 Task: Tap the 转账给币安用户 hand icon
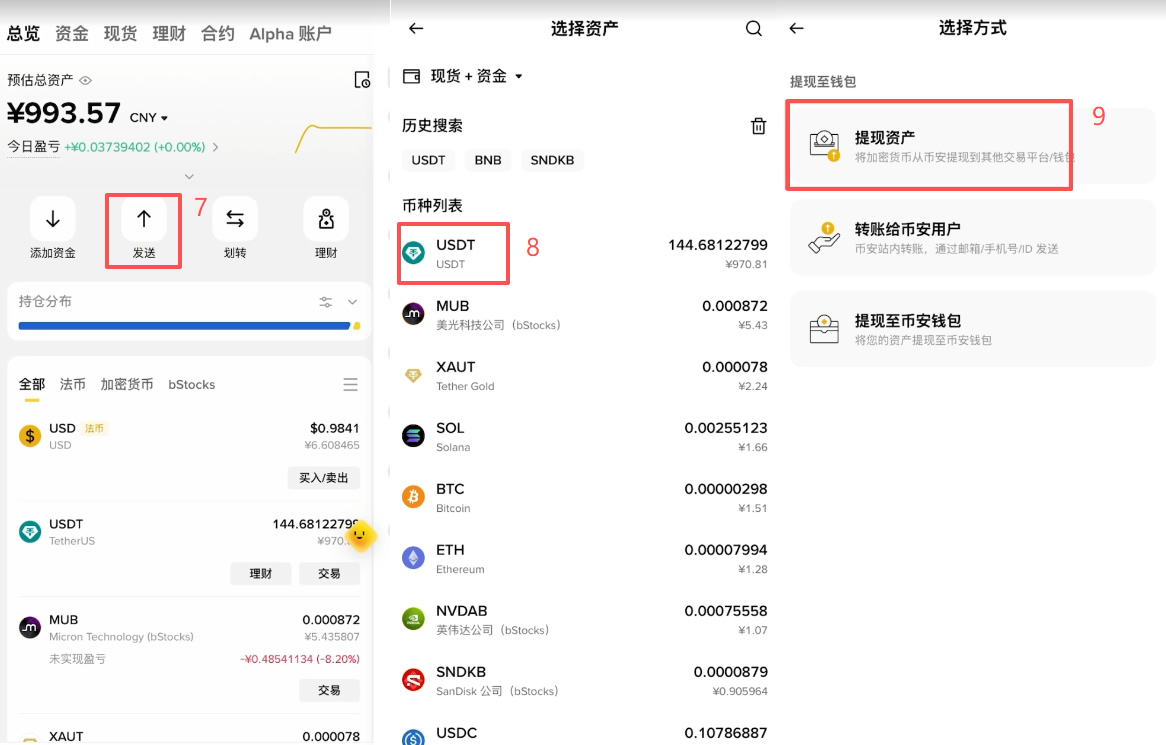824,237
